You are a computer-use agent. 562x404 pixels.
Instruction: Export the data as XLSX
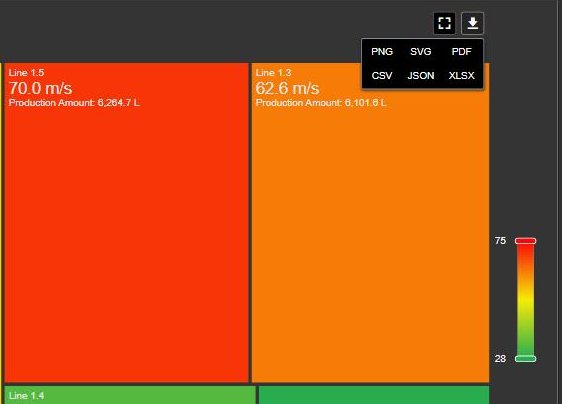[x=462, y=76]
